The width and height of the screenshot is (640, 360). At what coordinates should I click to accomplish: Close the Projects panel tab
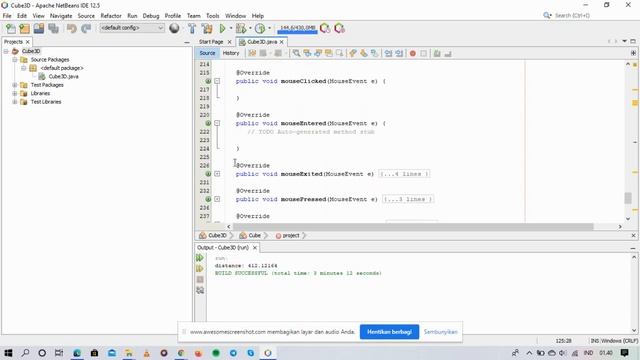(x=28, y=42)
